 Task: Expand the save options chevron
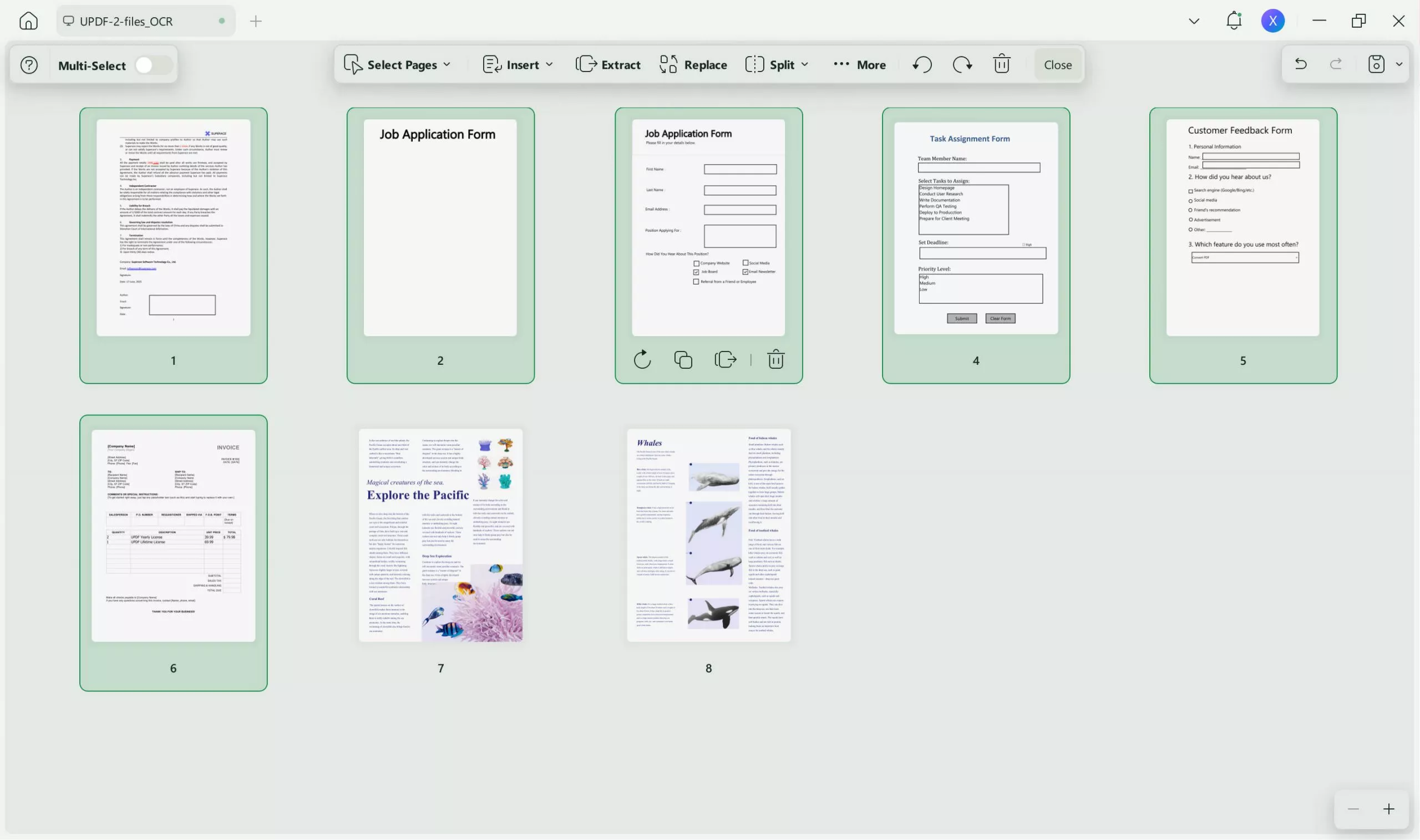[x=1399, y=64]
